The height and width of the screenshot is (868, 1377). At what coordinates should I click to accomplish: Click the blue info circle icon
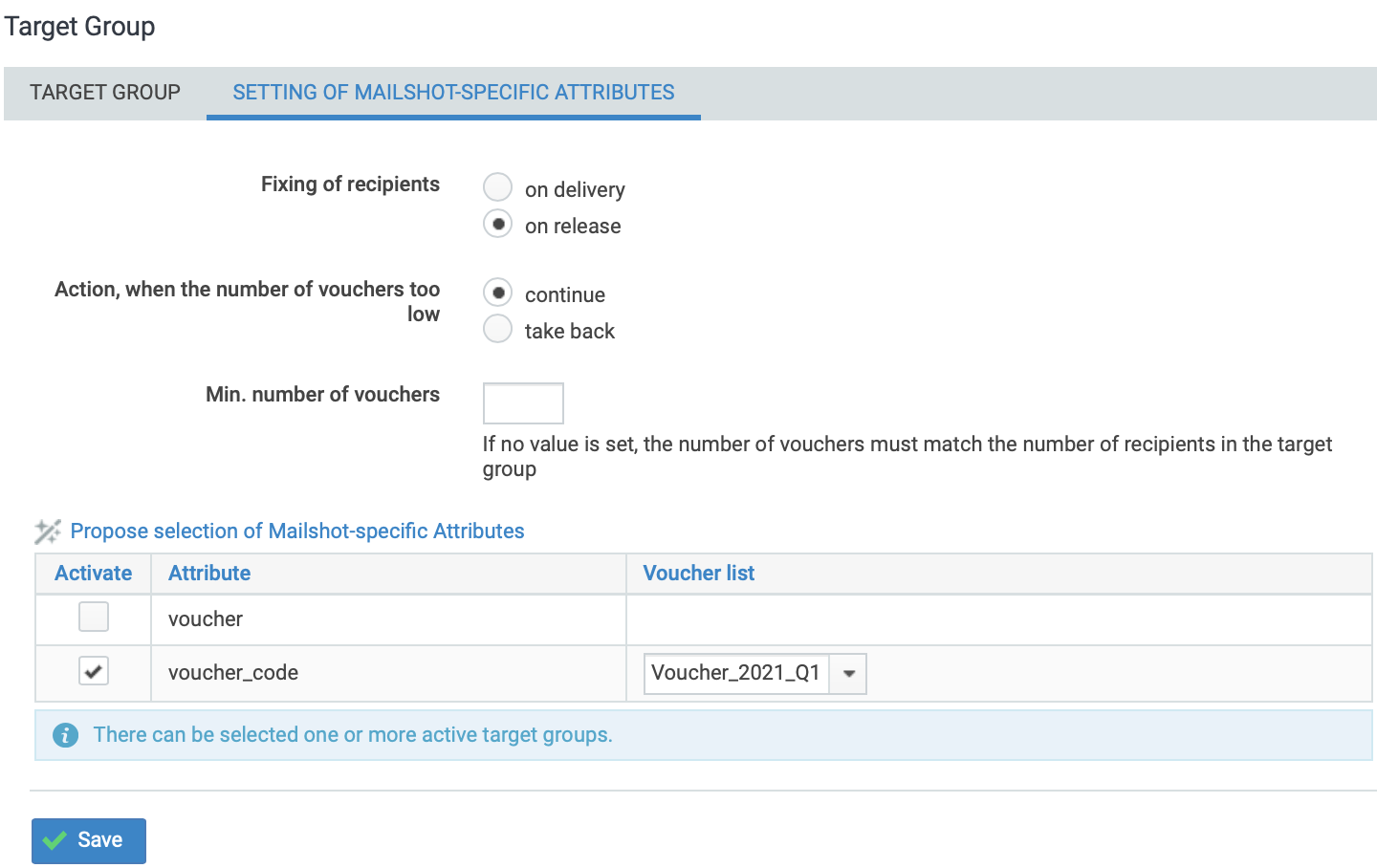click(65, 735)
